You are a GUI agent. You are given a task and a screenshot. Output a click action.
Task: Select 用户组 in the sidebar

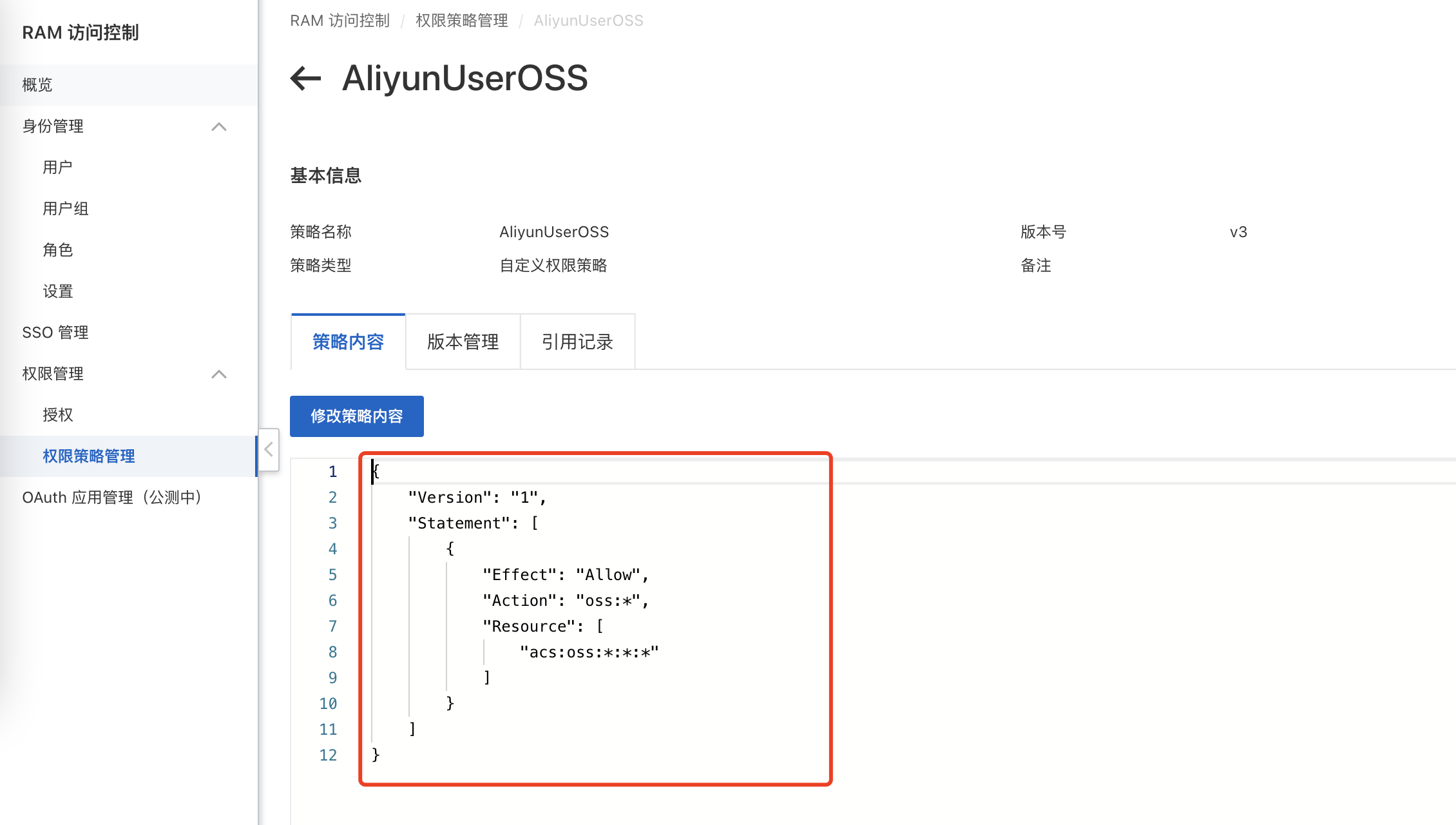pos(65,208)
